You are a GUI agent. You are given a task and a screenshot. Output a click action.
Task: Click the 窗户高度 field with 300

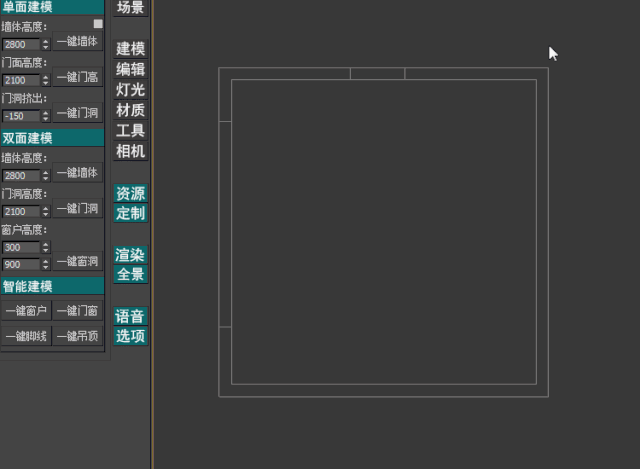click(x=21, y=247)
